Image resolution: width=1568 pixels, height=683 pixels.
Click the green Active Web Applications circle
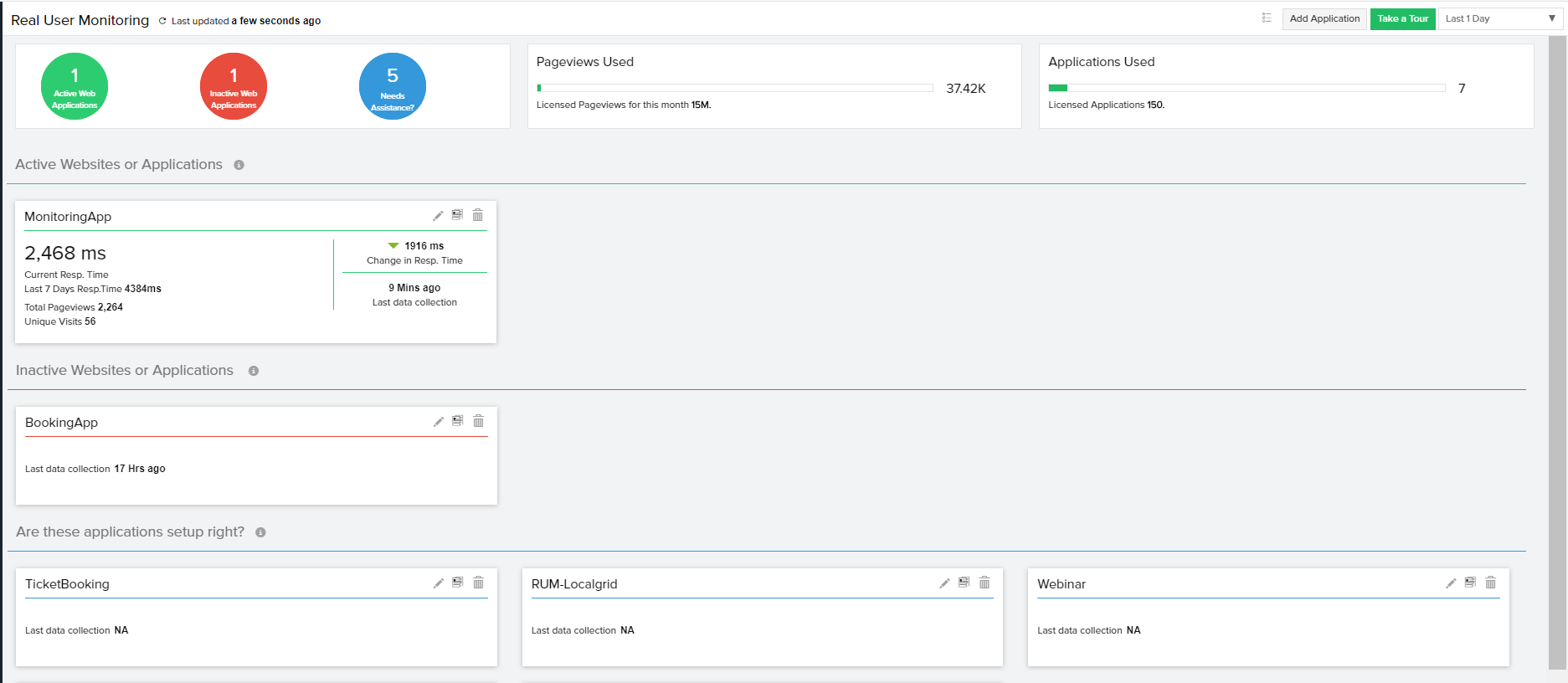75,86
